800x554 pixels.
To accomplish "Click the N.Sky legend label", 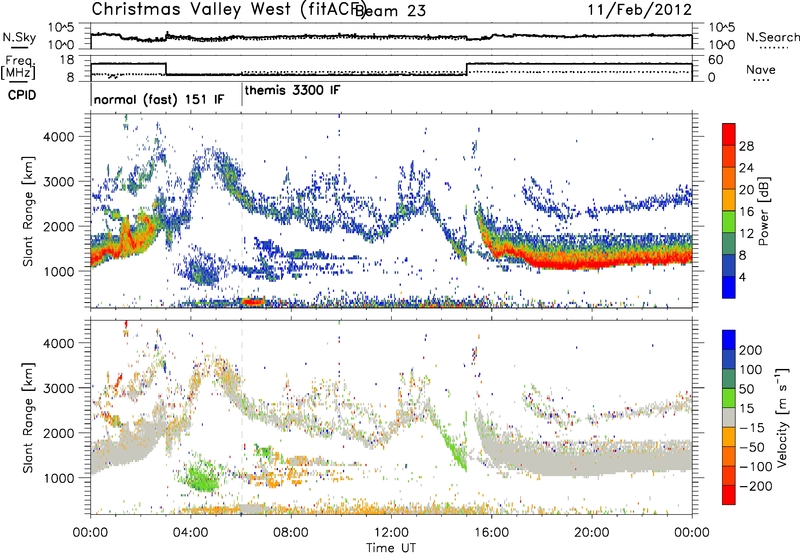I will (x=19, y=37).
